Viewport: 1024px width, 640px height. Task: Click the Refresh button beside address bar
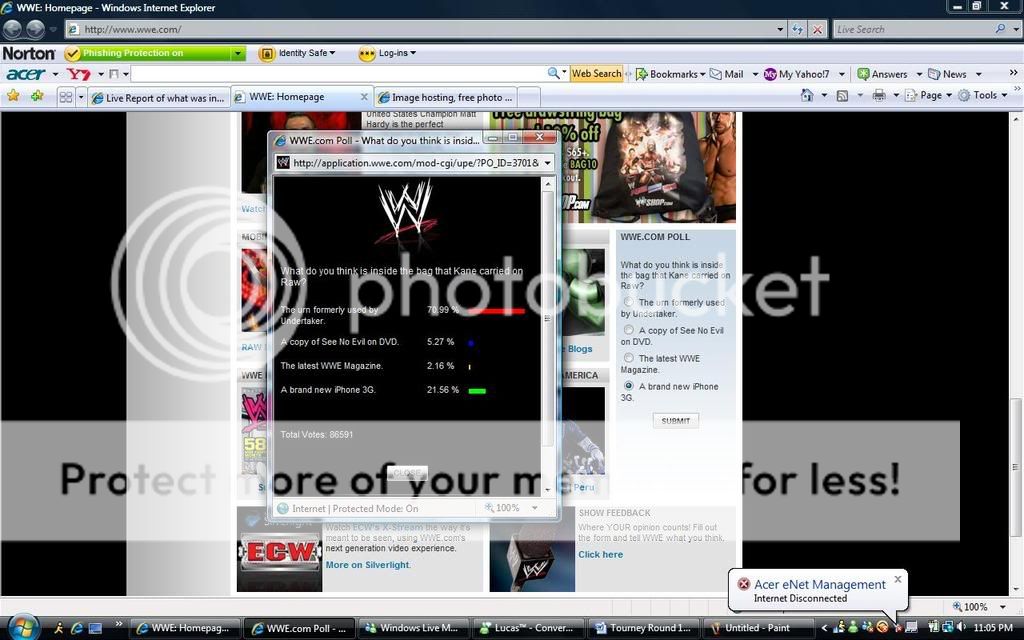tap(797, 30)
